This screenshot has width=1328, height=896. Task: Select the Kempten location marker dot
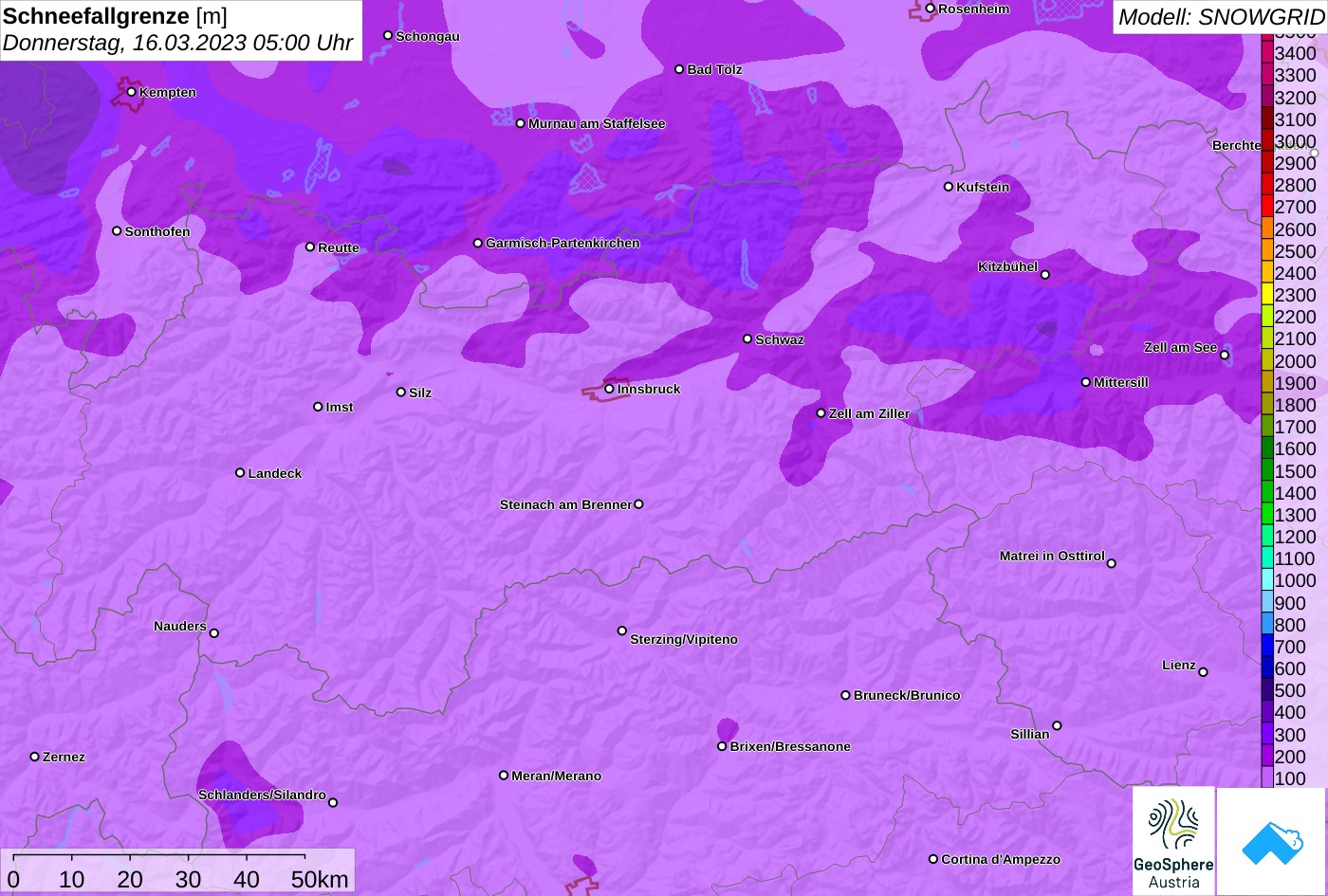coord(131,92)
